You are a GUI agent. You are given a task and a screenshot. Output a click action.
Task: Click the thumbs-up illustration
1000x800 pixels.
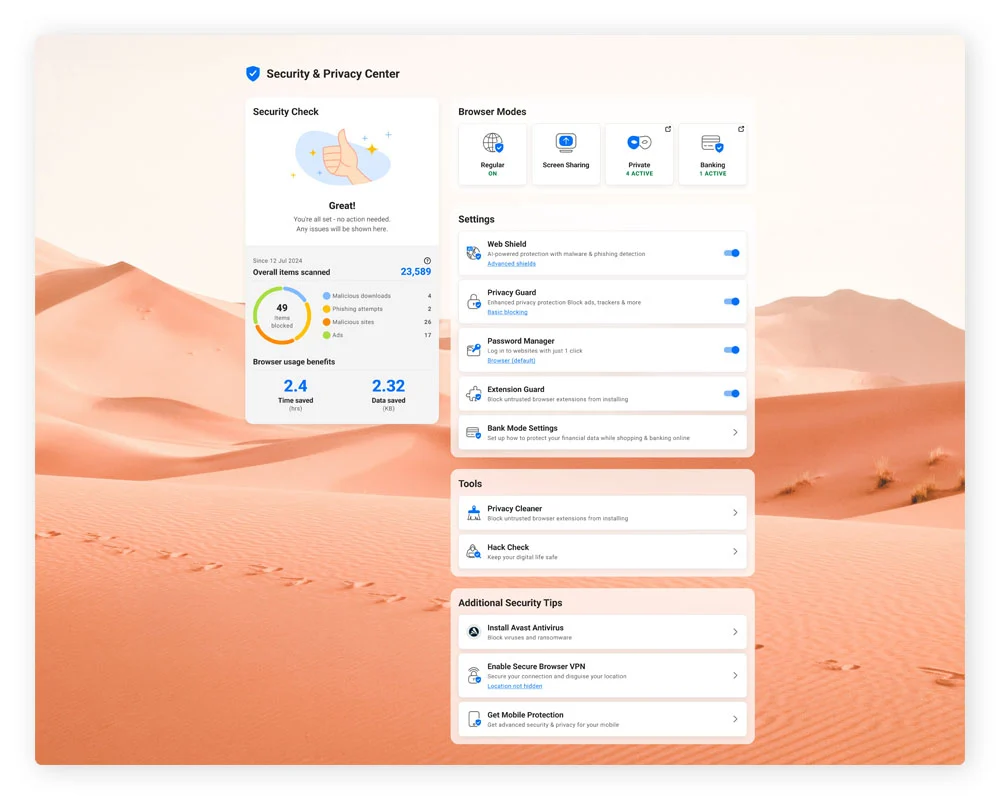[x=343, y=158]
